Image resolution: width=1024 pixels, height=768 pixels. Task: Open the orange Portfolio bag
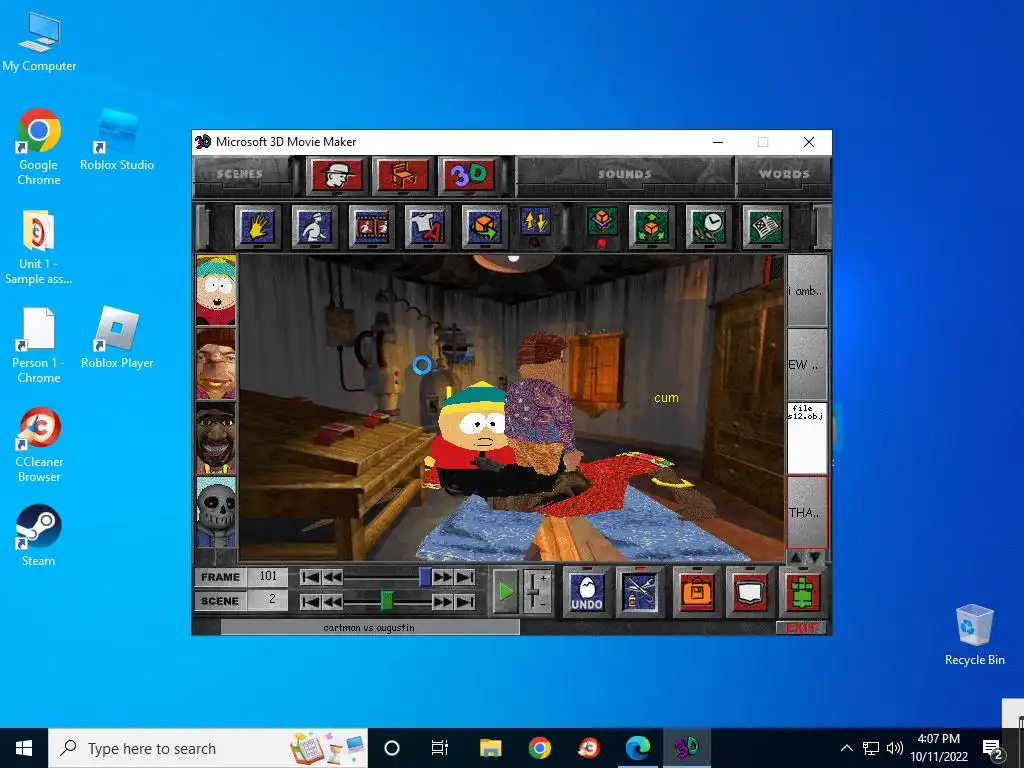[697, 592]
